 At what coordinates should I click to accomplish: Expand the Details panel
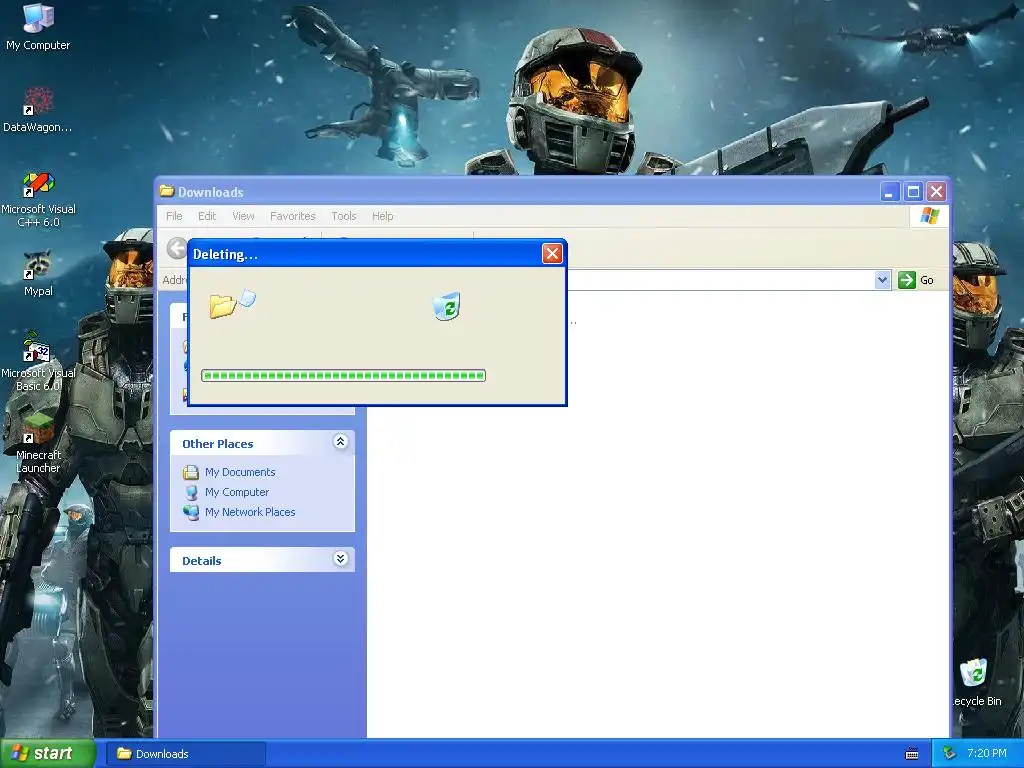click(340, 558)
